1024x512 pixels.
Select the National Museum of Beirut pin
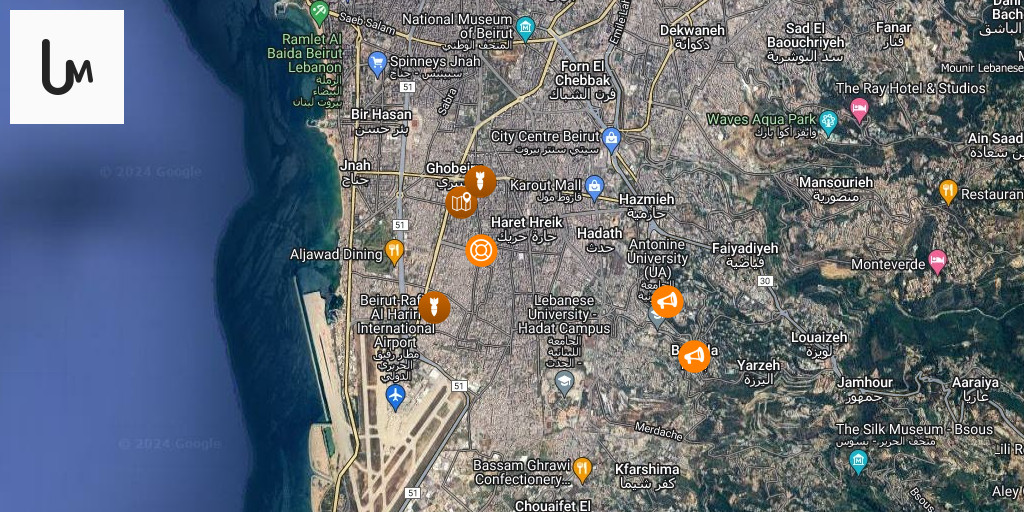(525, 29)
